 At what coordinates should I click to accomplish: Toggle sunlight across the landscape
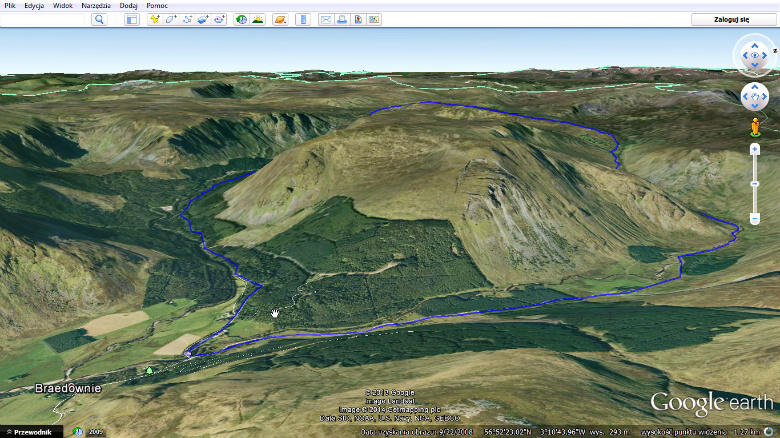(258, 19)
